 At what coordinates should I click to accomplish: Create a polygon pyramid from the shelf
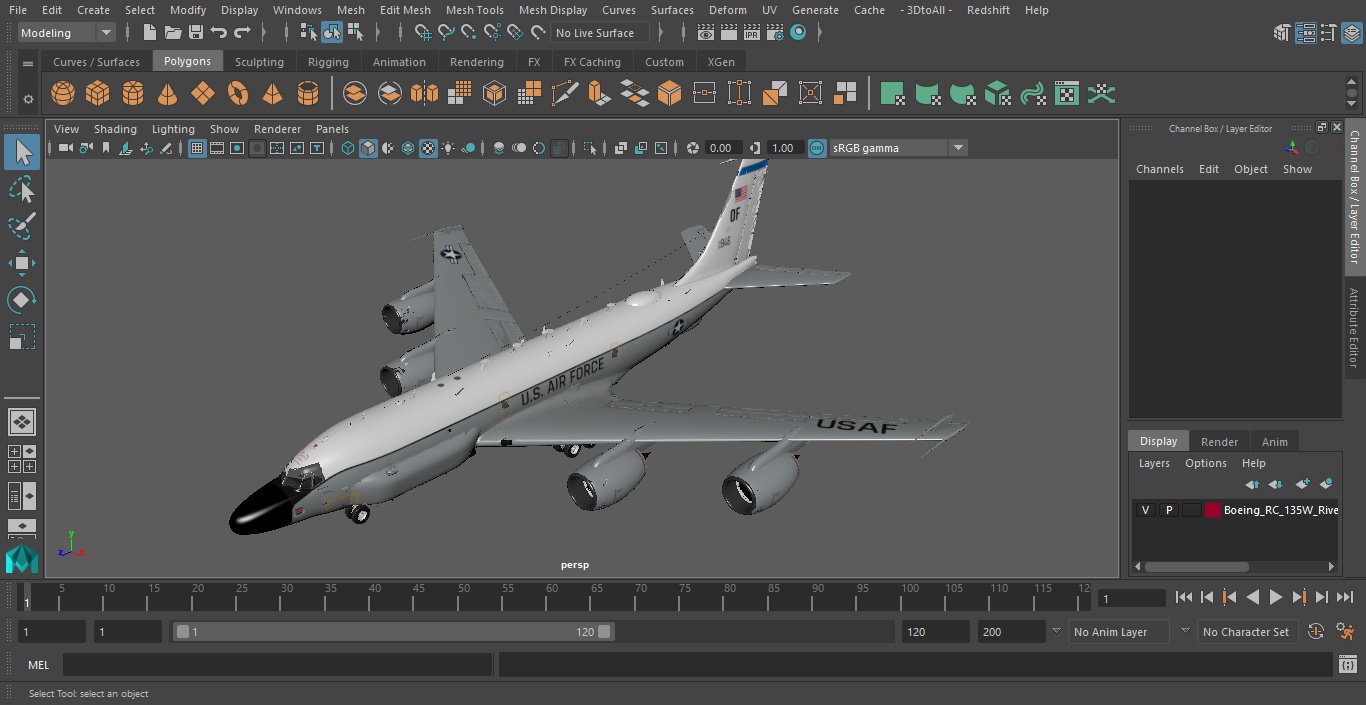click(272, 94)
